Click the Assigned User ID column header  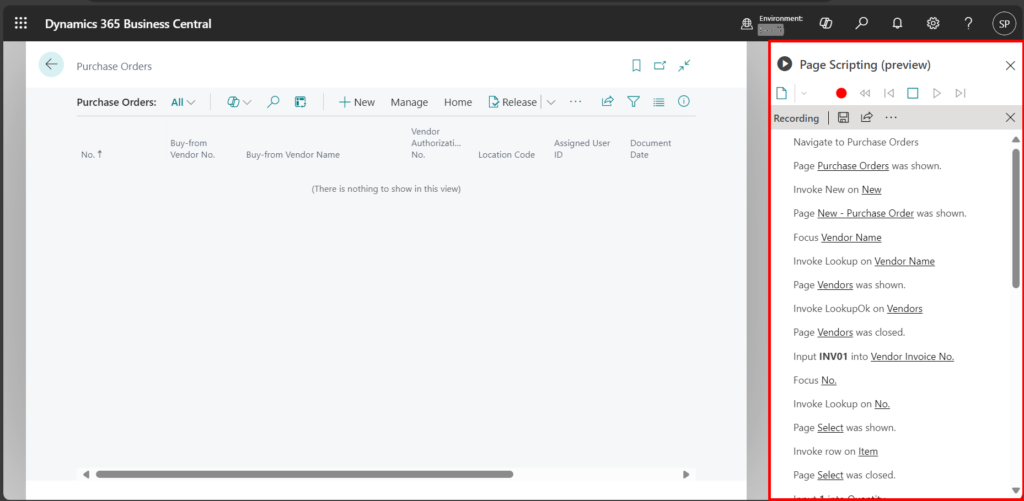[x=582, y=149]
